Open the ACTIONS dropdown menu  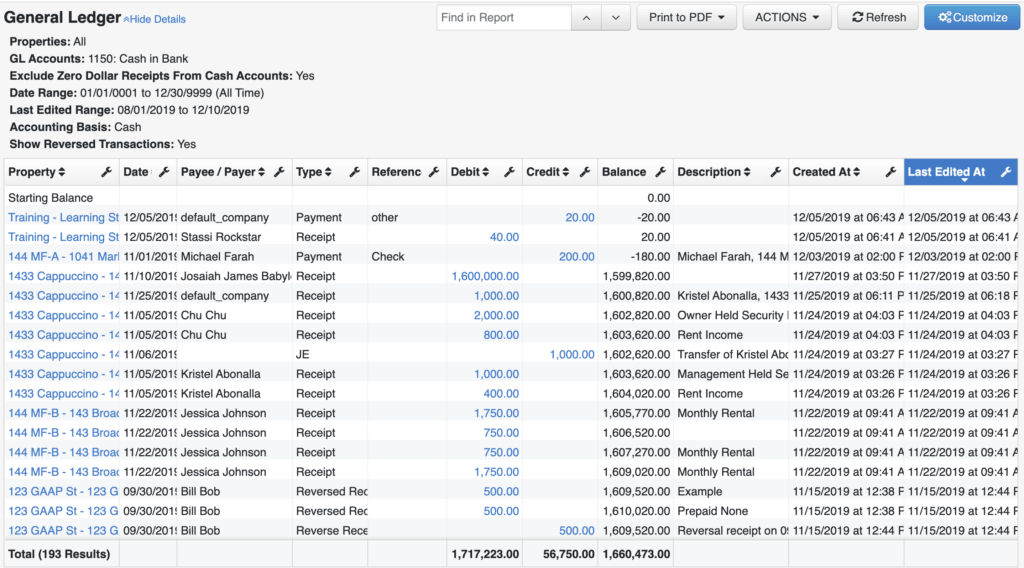(x=787, y=18)
